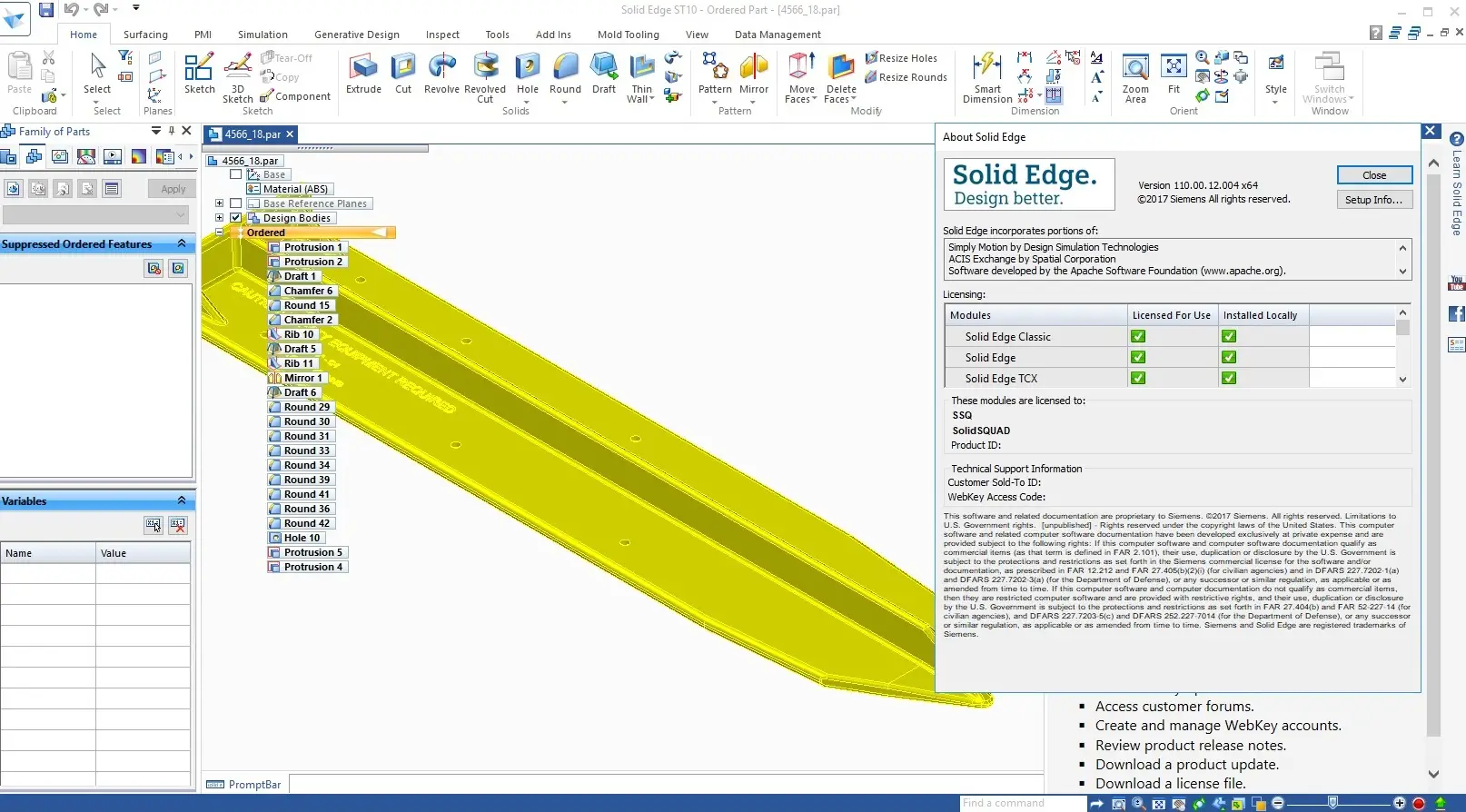The width and height of the screenshot is (1466, 812).
Task: Open Move Faces dropdown arrow
Action: pos(815,99)
